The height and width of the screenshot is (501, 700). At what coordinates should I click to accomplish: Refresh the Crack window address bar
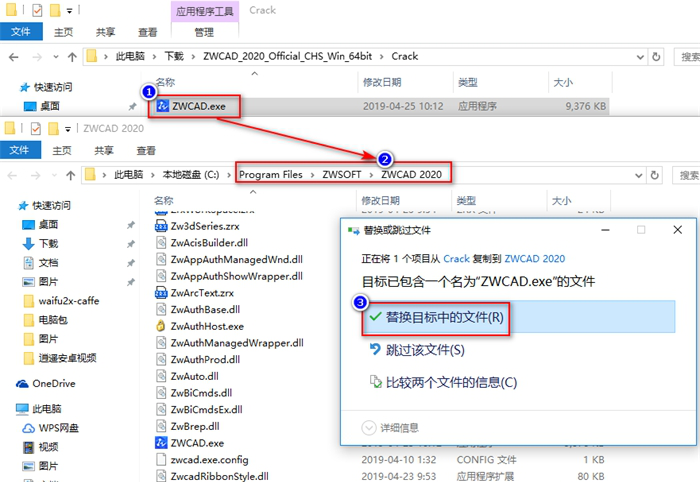click(656, 57)
